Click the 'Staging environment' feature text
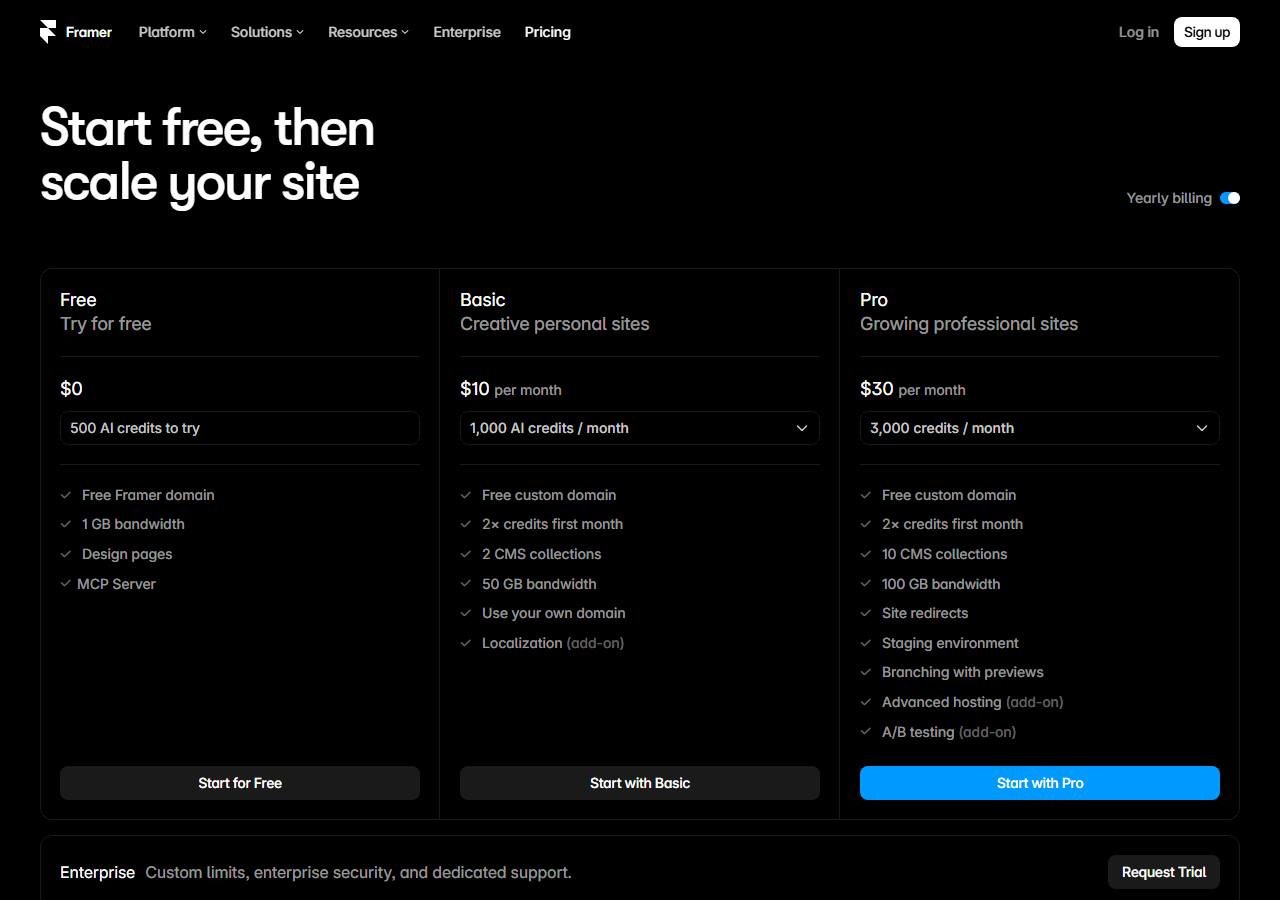Image resolution: width=1280 pixels, height=900 pixels. coord(950,643)
